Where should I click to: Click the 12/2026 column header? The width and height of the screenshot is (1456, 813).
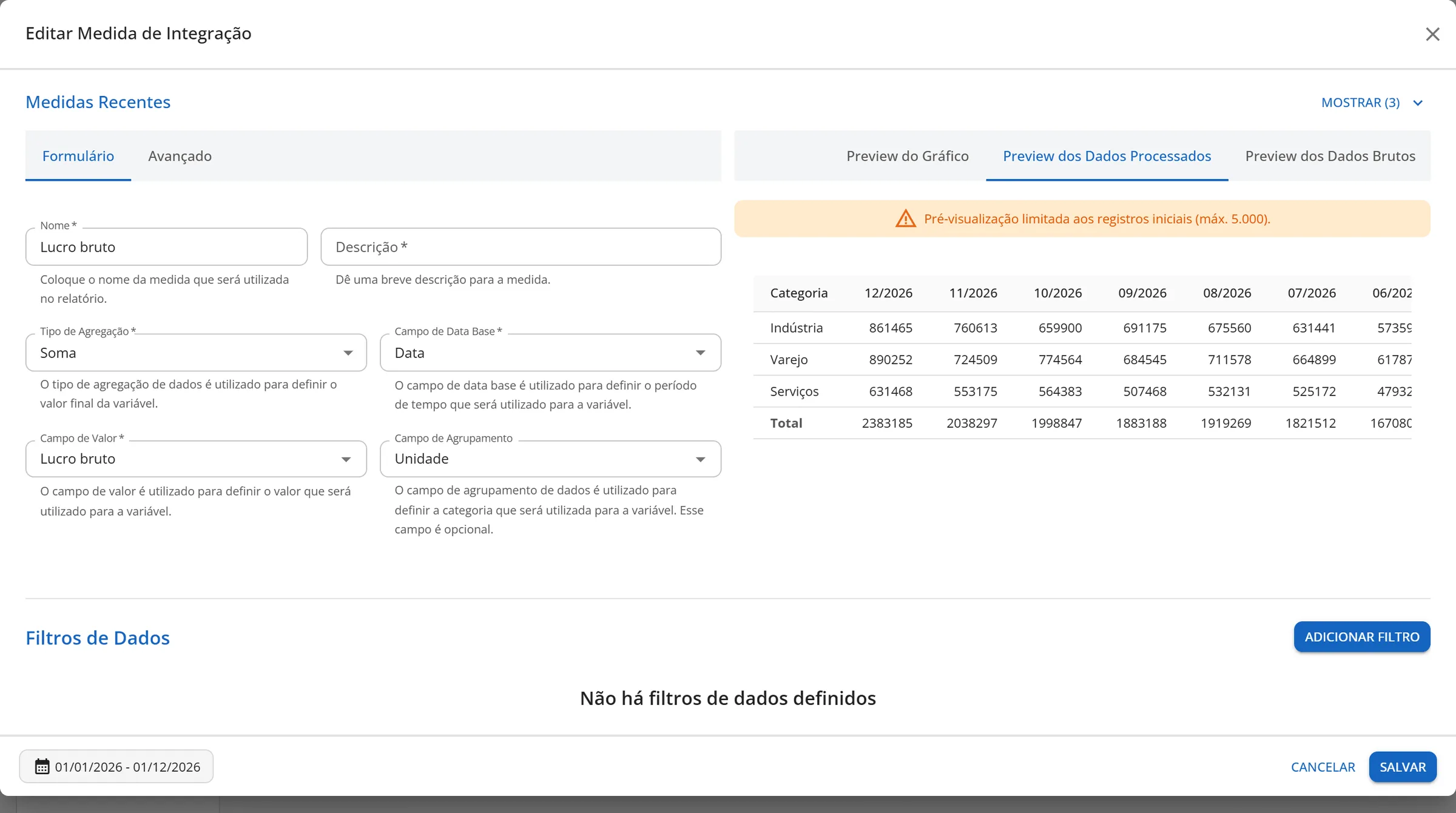click(888, 293)
